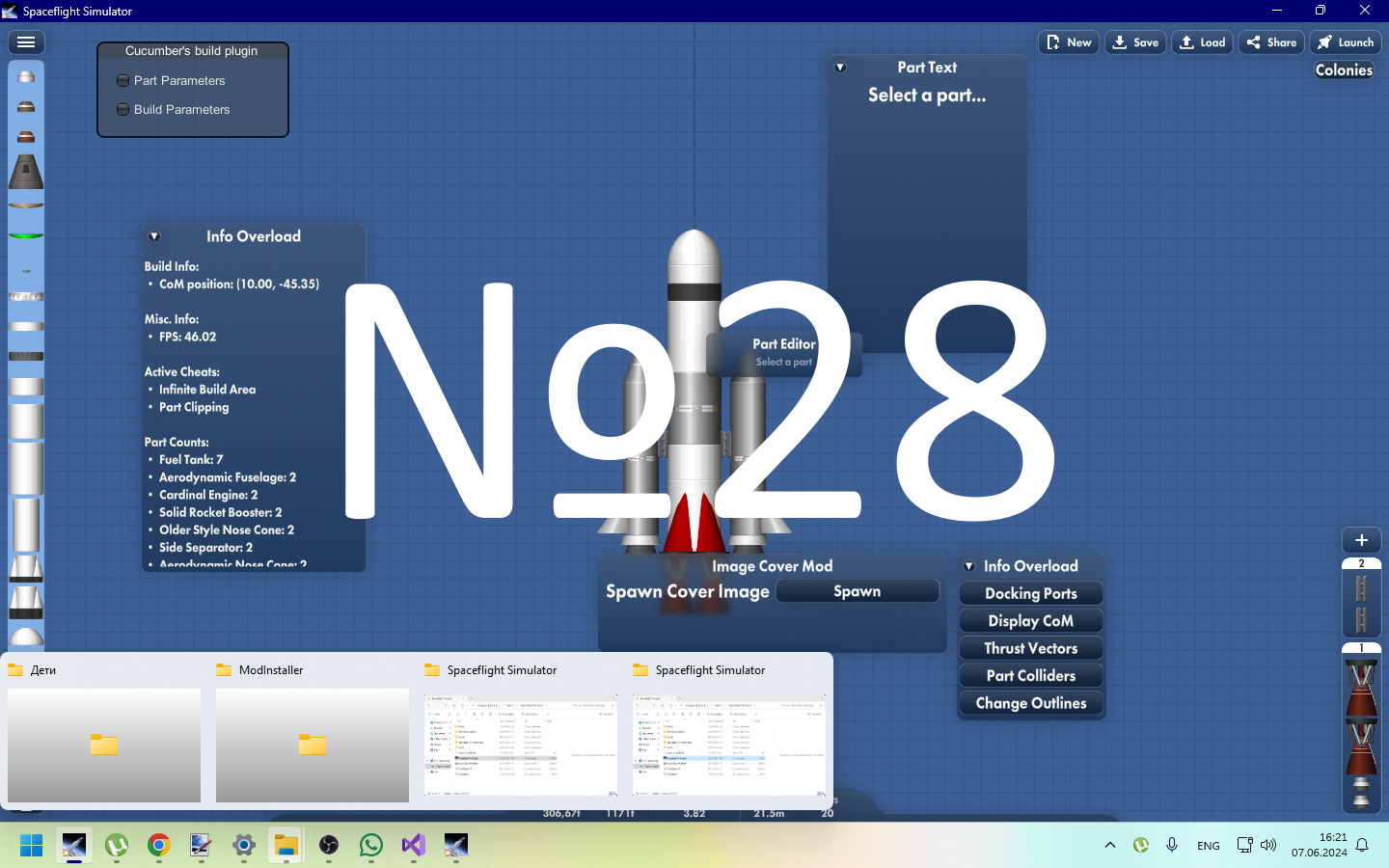The width and height of the screenshot is (1389, 868).
Task: Collapse the Info Overload build info window
Action: [x=154, y=236]
